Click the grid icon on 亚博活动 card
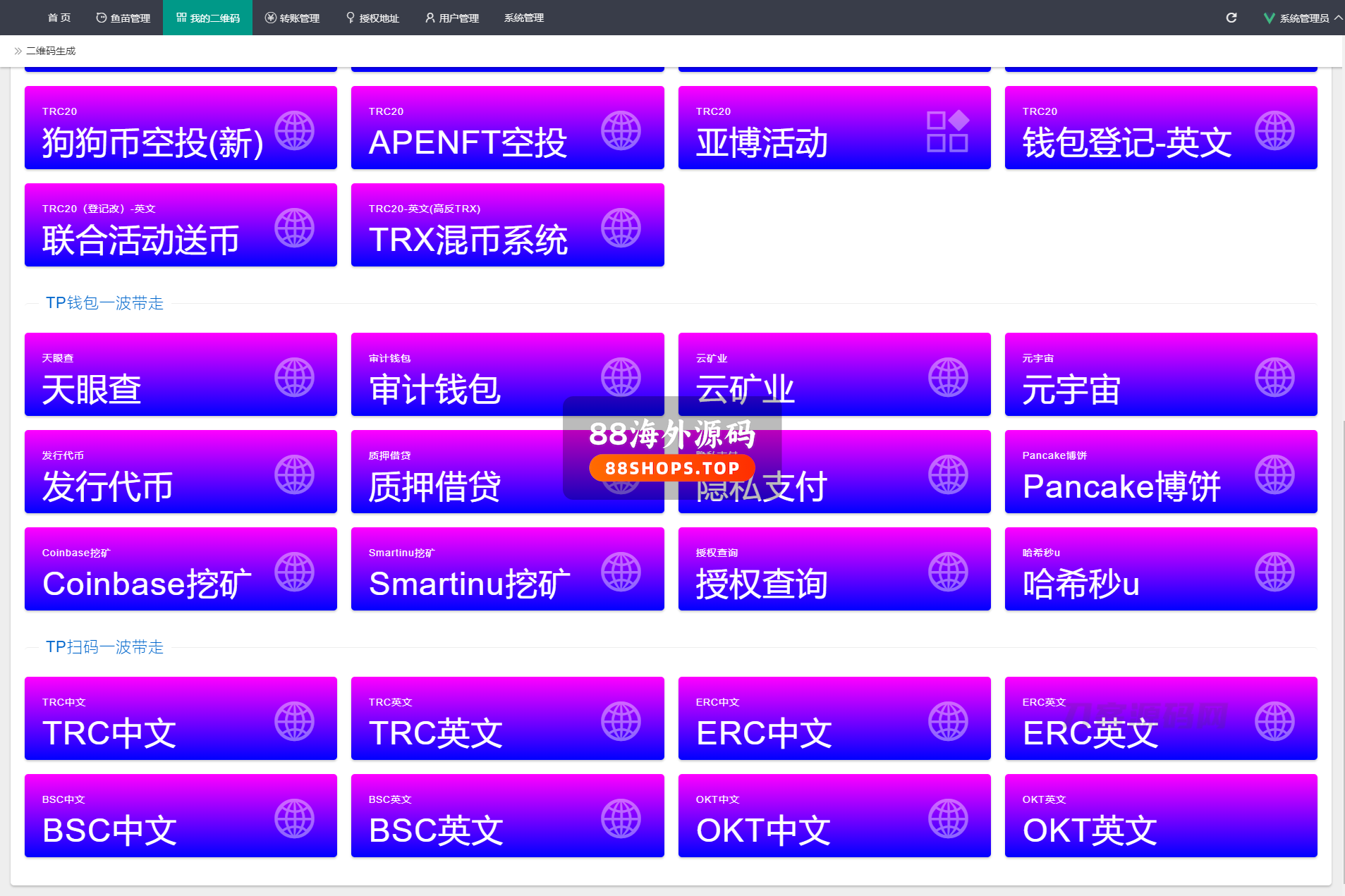The width and height of the screenshot is (1345, 896). [947, 131]
